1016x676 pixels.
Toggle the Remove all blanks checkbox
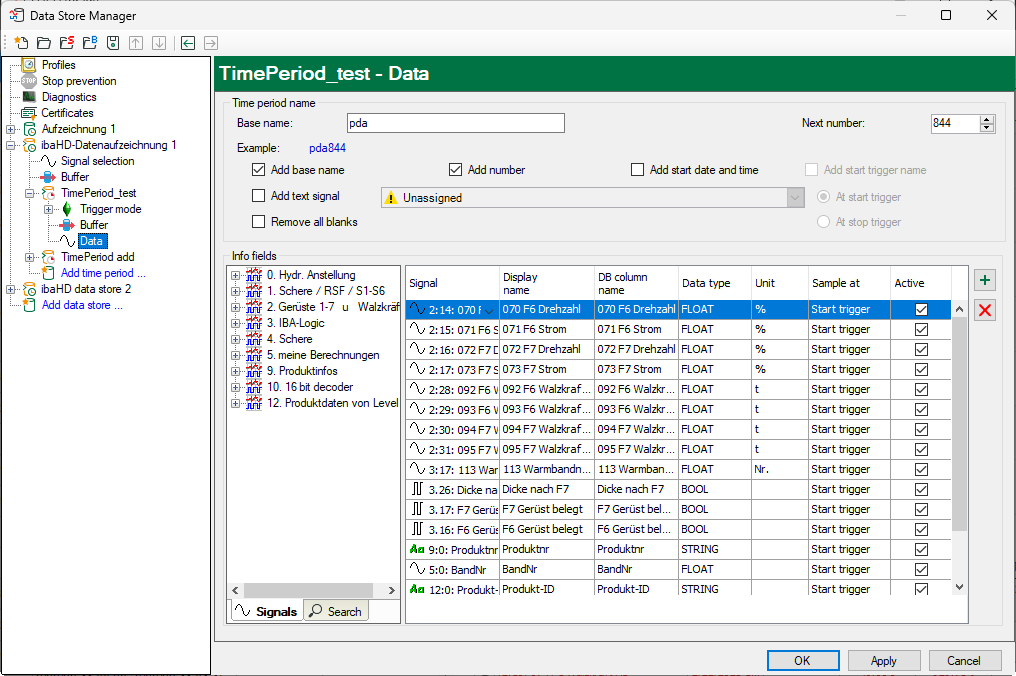point(259,222)
